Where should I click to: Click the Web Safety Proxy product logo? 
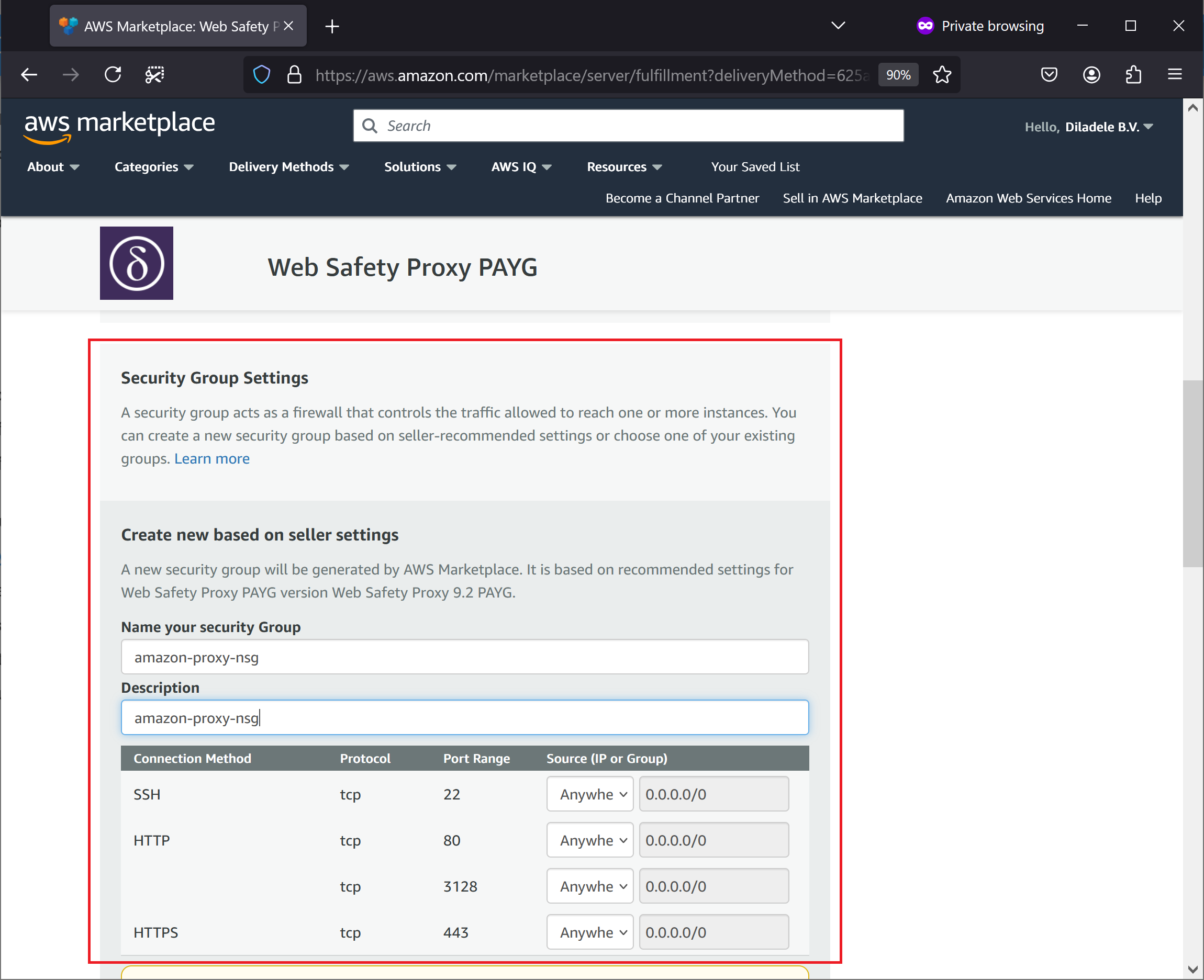click(x=137, y=263)
